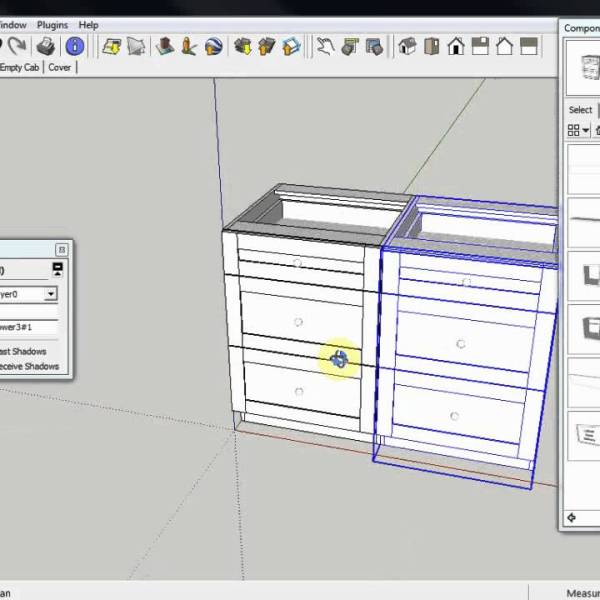Toggle the Receive Shadows option
The width and height of the screenshot is (600, 600).
point(29,366)
